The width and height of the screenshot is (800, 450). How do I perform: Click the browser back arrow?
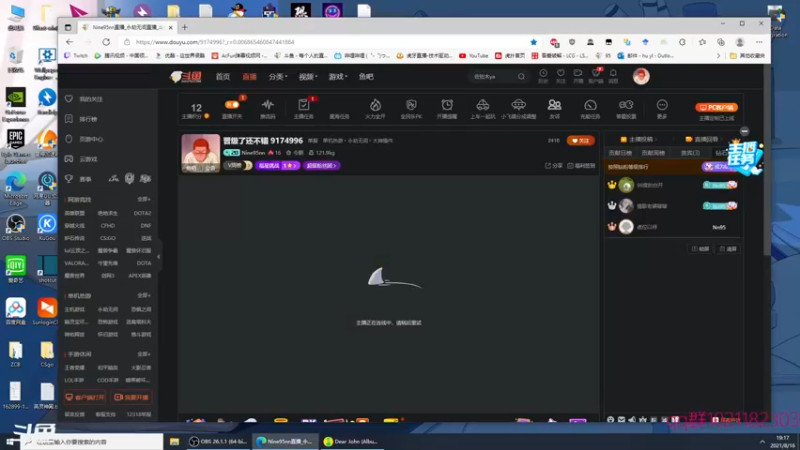coord(70,42)
